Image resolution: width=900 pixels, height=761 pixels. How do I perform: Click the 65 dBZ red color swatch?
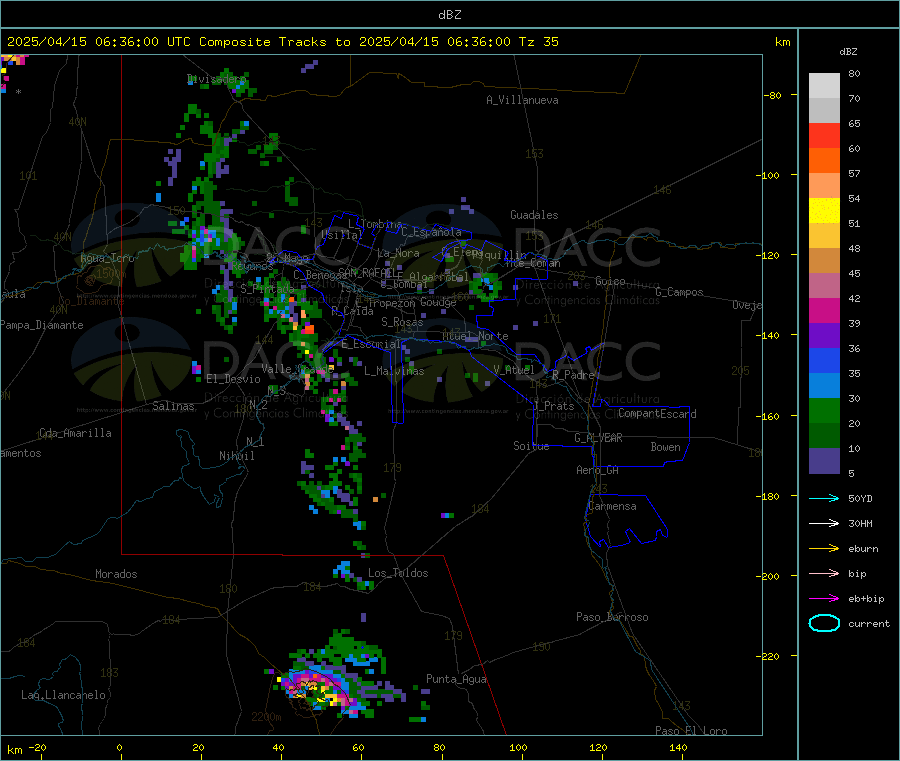[x=824, y=135]
